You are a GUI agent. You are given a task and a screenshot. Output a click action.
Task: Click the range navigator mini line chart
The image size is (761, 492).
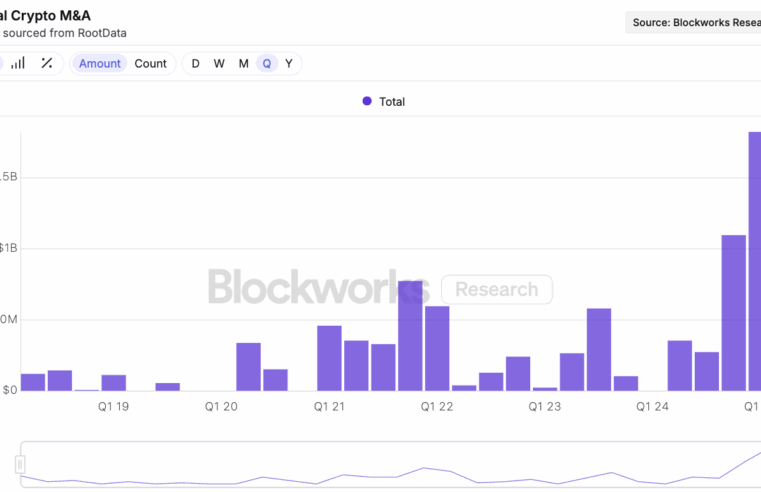pyautogui.click(x=391, y=465)
